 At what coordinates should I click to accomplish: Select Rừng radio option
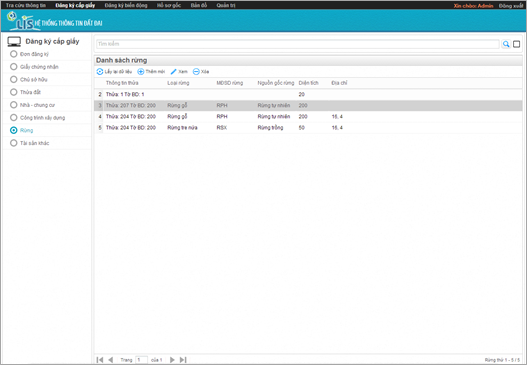point(13,130)
